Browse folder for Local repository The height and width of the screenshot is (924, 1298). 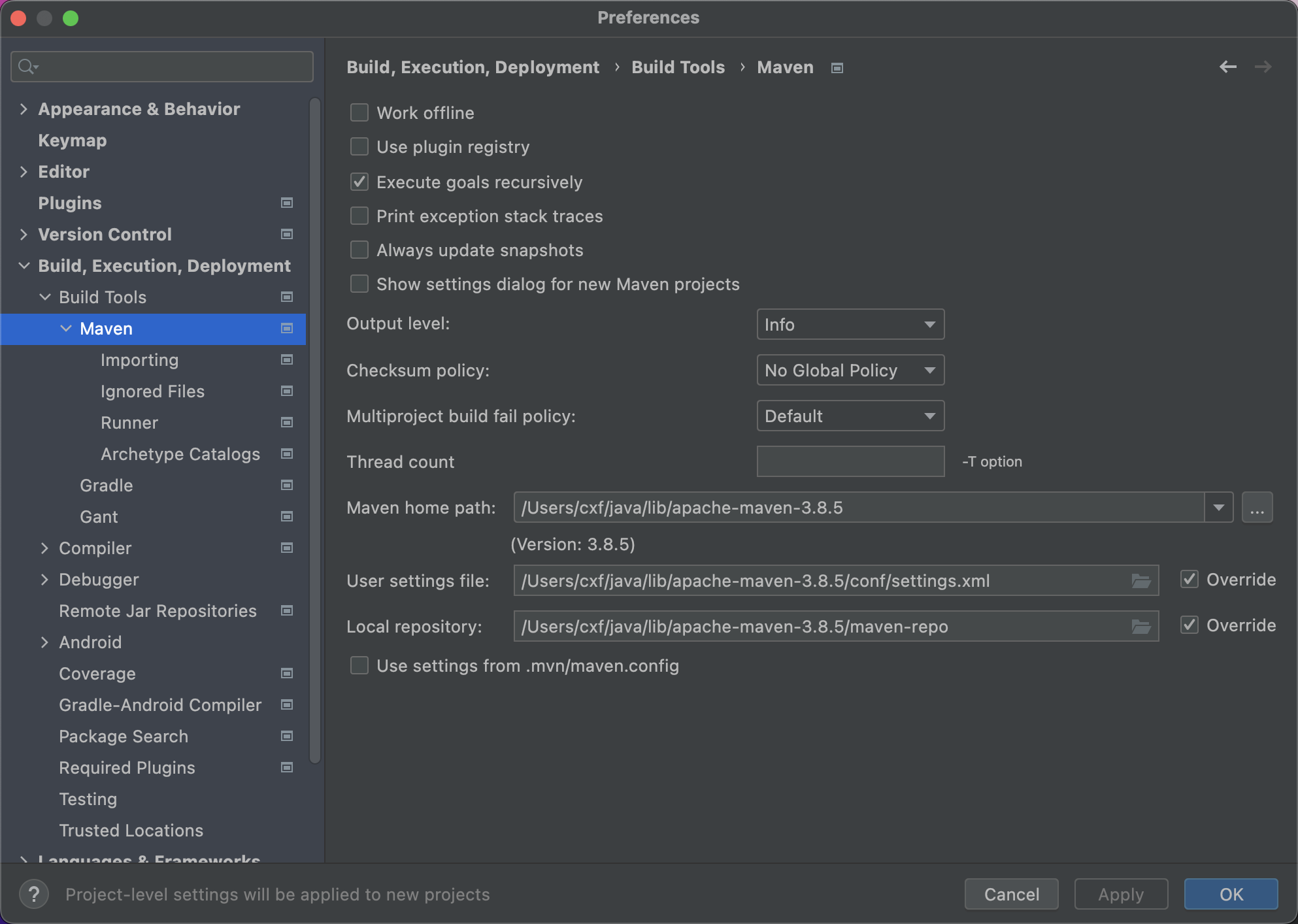(1141, 627)
